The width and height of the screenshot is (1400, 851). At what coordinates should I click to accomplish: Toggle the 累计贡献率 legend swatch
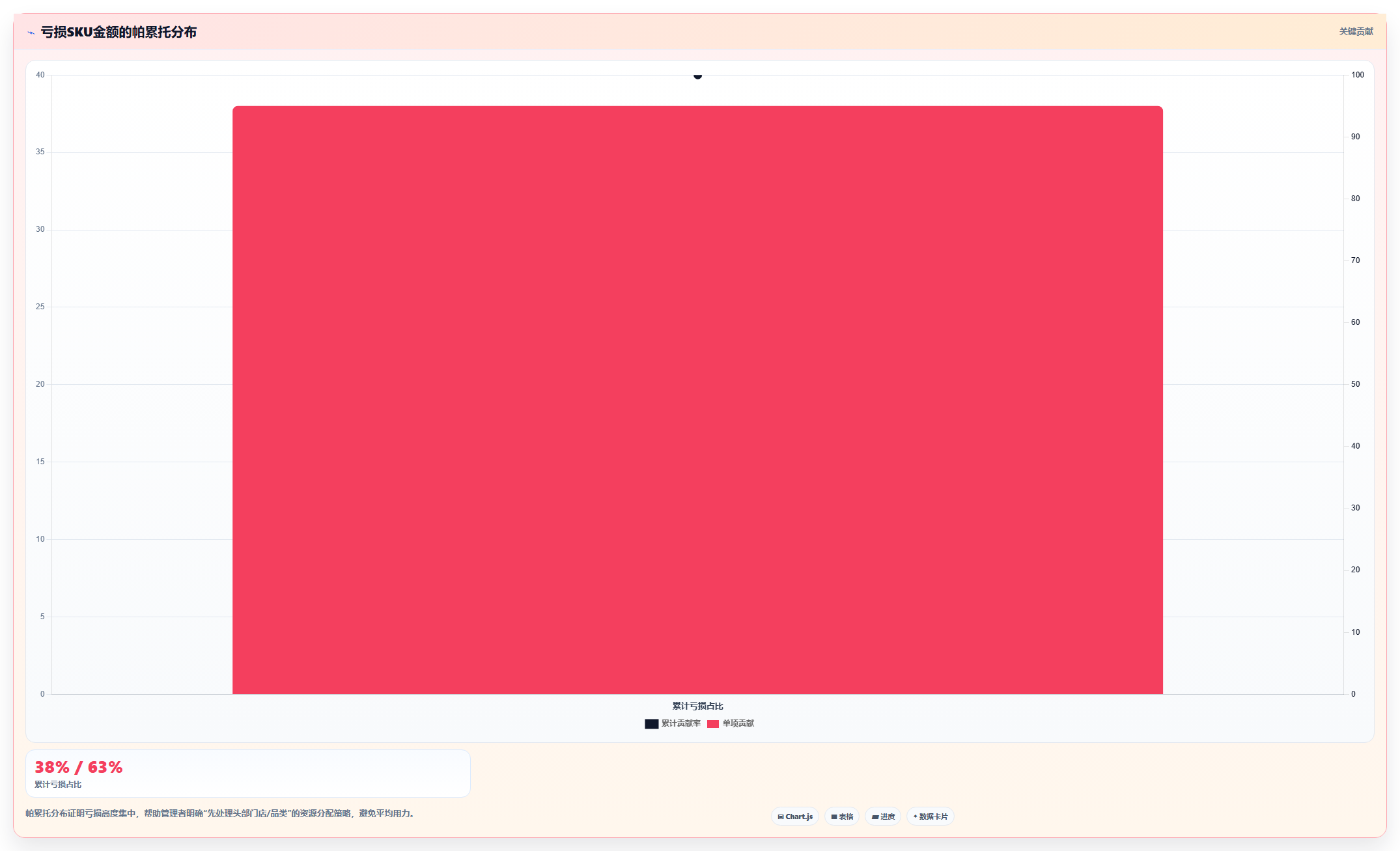click(651, 723)
